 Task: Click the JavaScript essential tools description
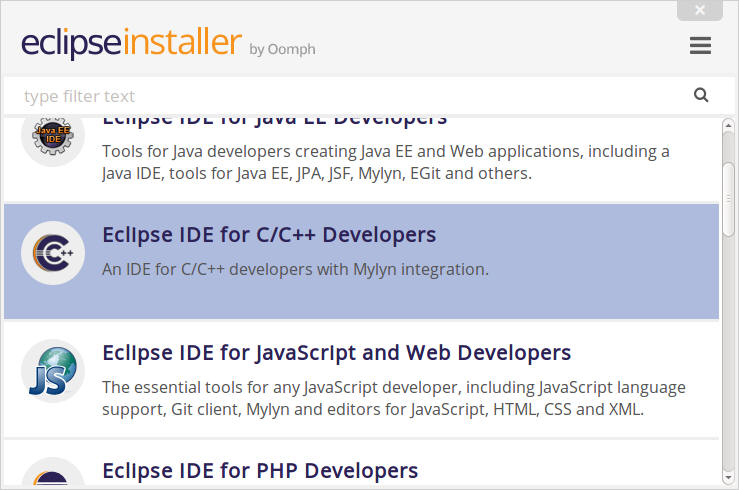coord(393,397)
